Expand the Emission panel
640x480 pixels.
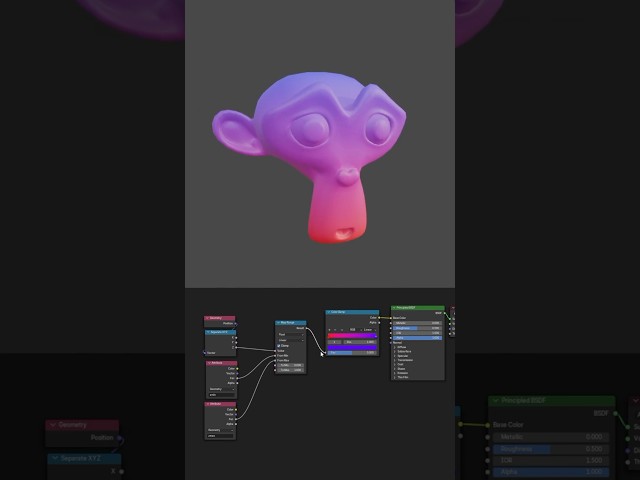tap(395, 373)
